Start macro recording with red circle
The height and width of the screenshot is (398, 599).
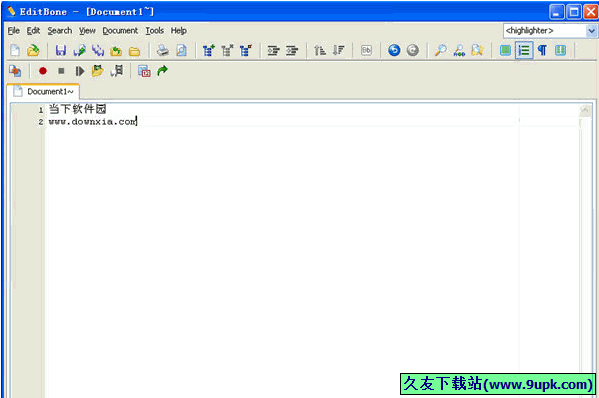[43, 71]
